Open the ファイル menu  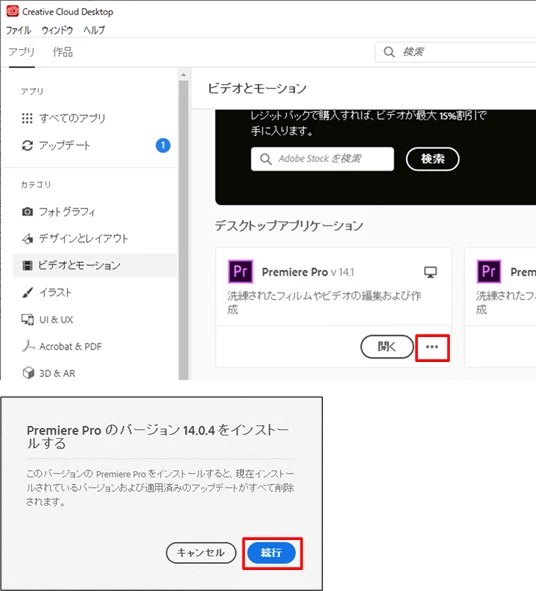click(x=18, y=30)
